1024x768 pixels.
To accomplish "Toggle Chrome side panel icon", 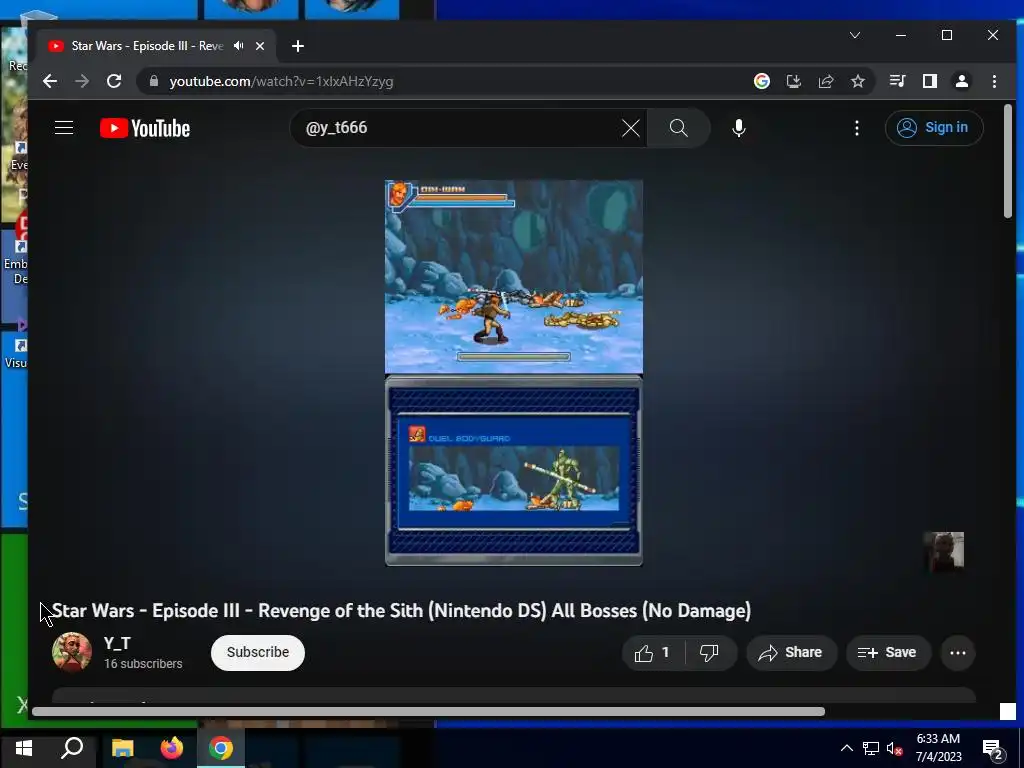I will [929, 81].
